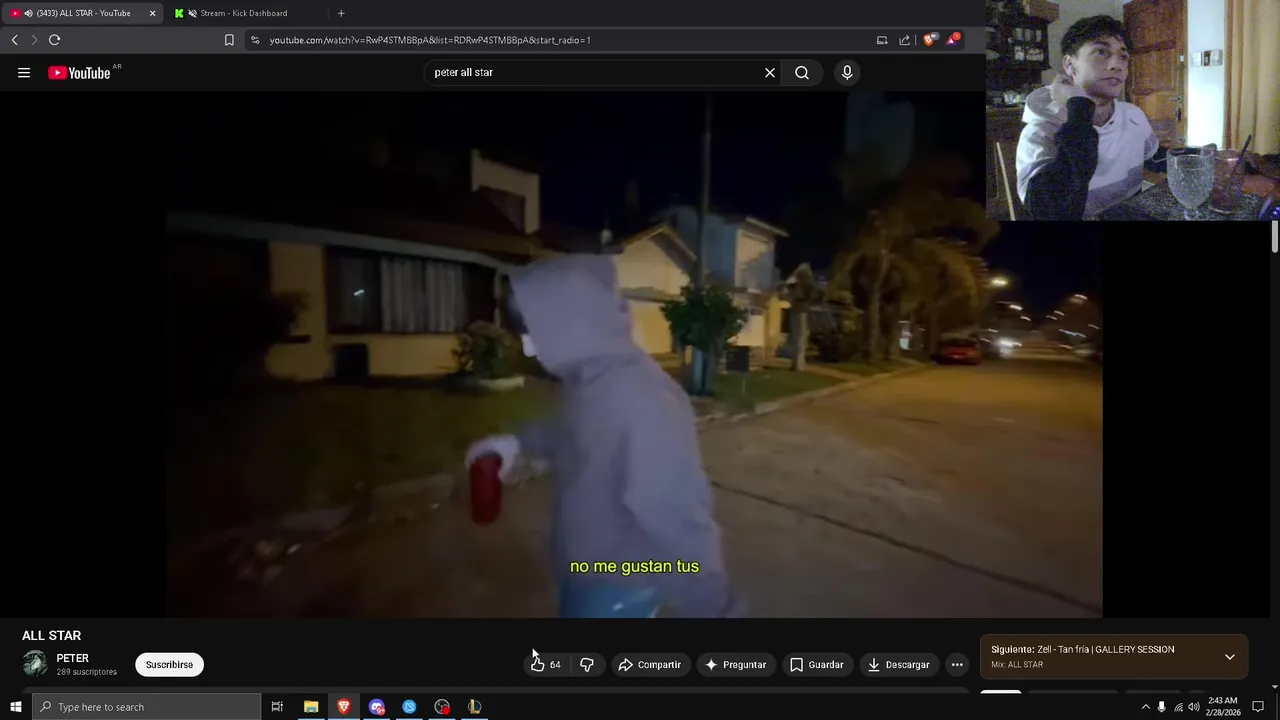Open Task View on taskbar

coord(277,707)
